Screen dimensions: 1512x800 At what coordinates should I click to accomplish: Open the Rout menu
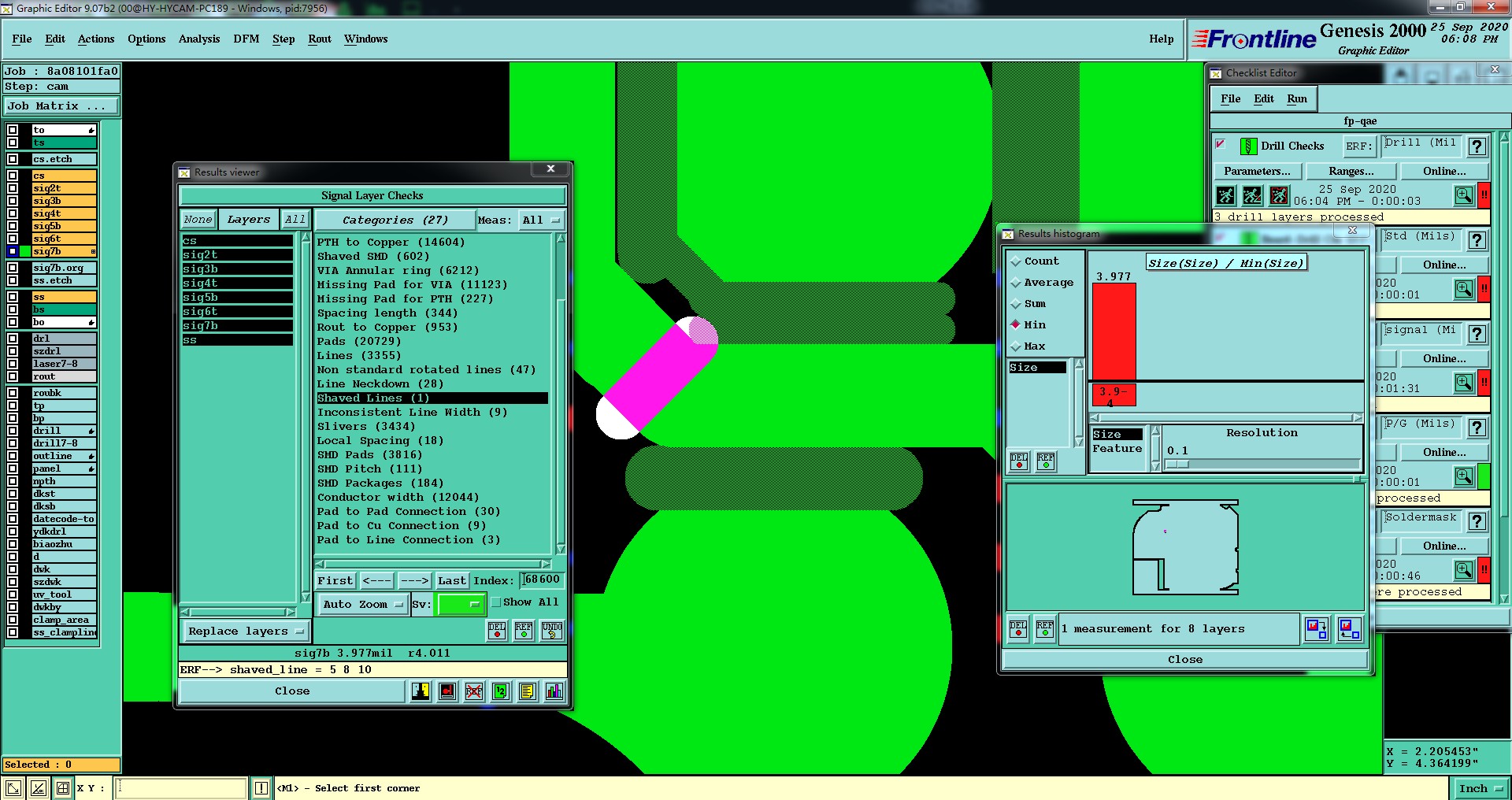[x=320, y=39]
